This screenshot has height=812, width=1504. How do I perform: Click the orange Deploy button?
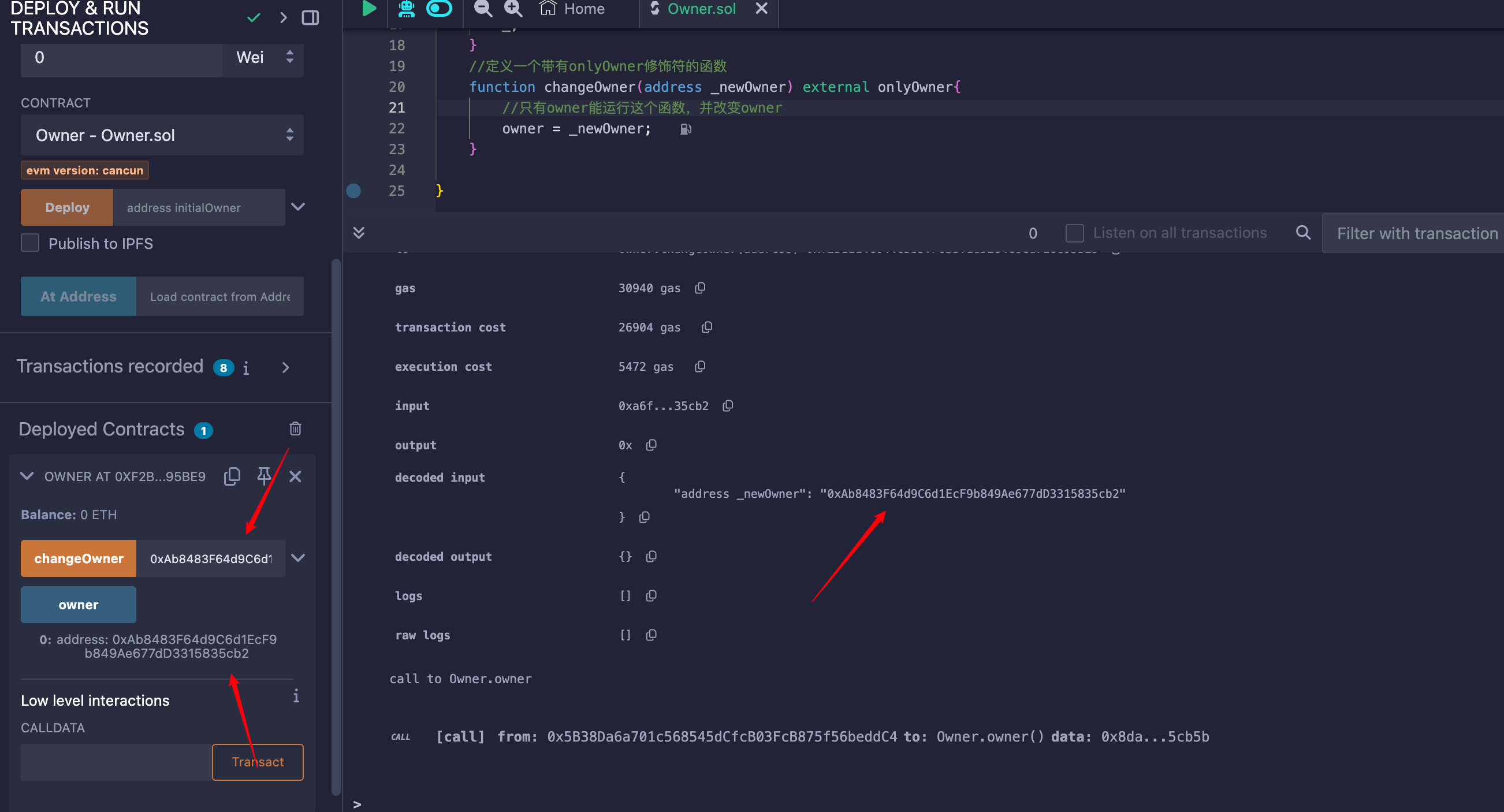[x=67, y=207]
